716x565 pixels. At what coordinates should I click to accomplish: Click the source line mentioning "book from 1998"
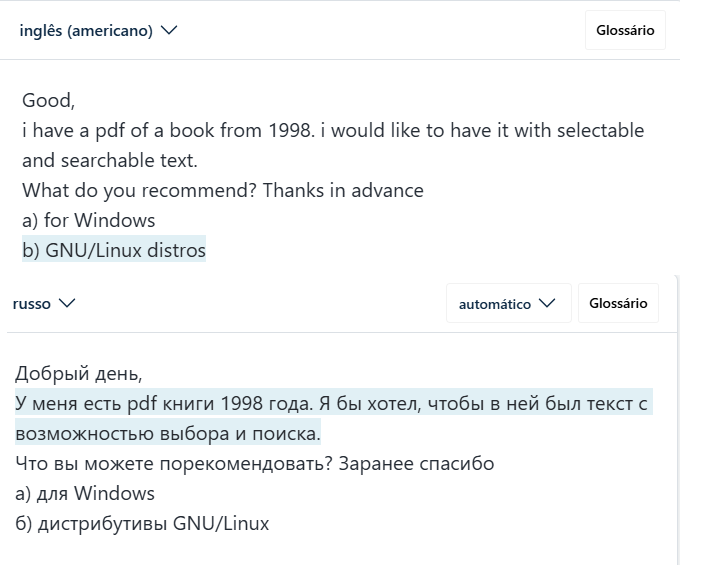pyautogui.click(x=333, y=131)
